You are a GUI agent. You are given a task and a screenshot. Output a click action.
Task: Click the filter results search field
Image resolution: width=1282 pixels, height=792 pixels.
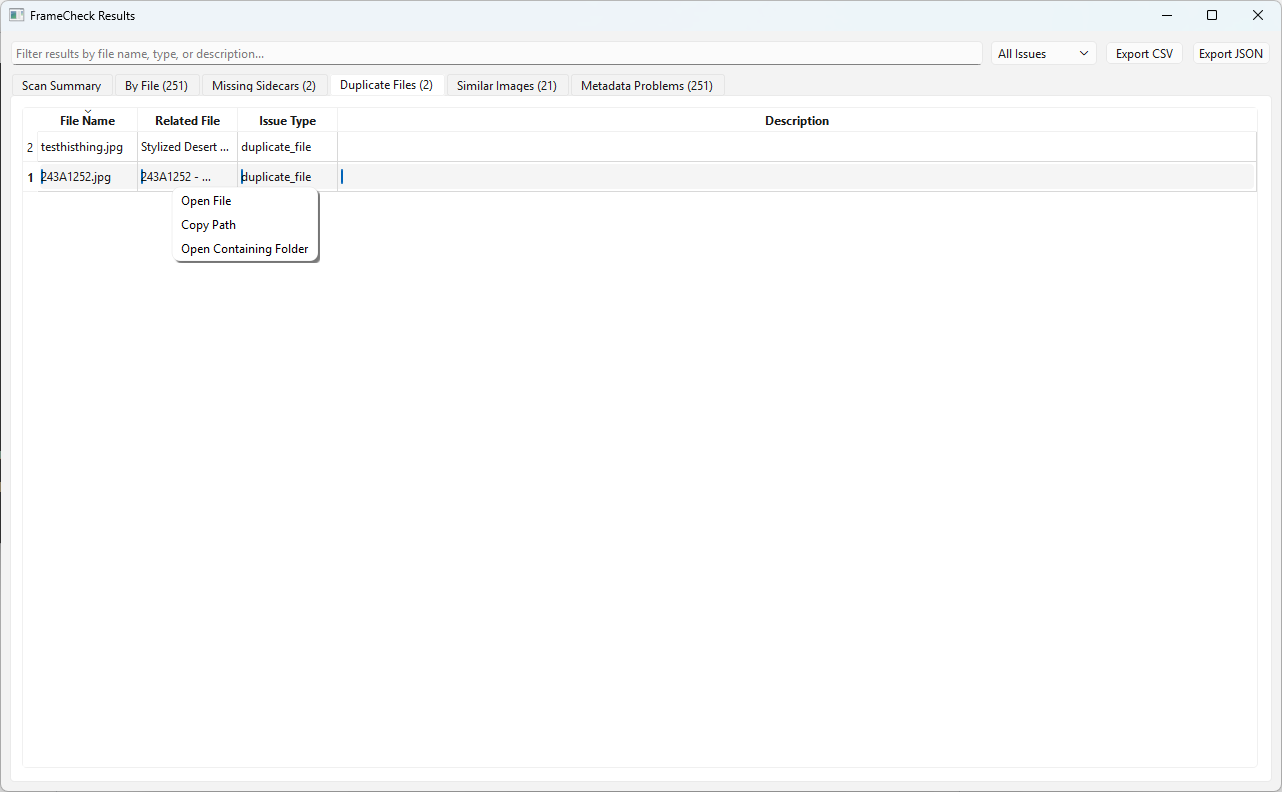click(x=495, y=53)
